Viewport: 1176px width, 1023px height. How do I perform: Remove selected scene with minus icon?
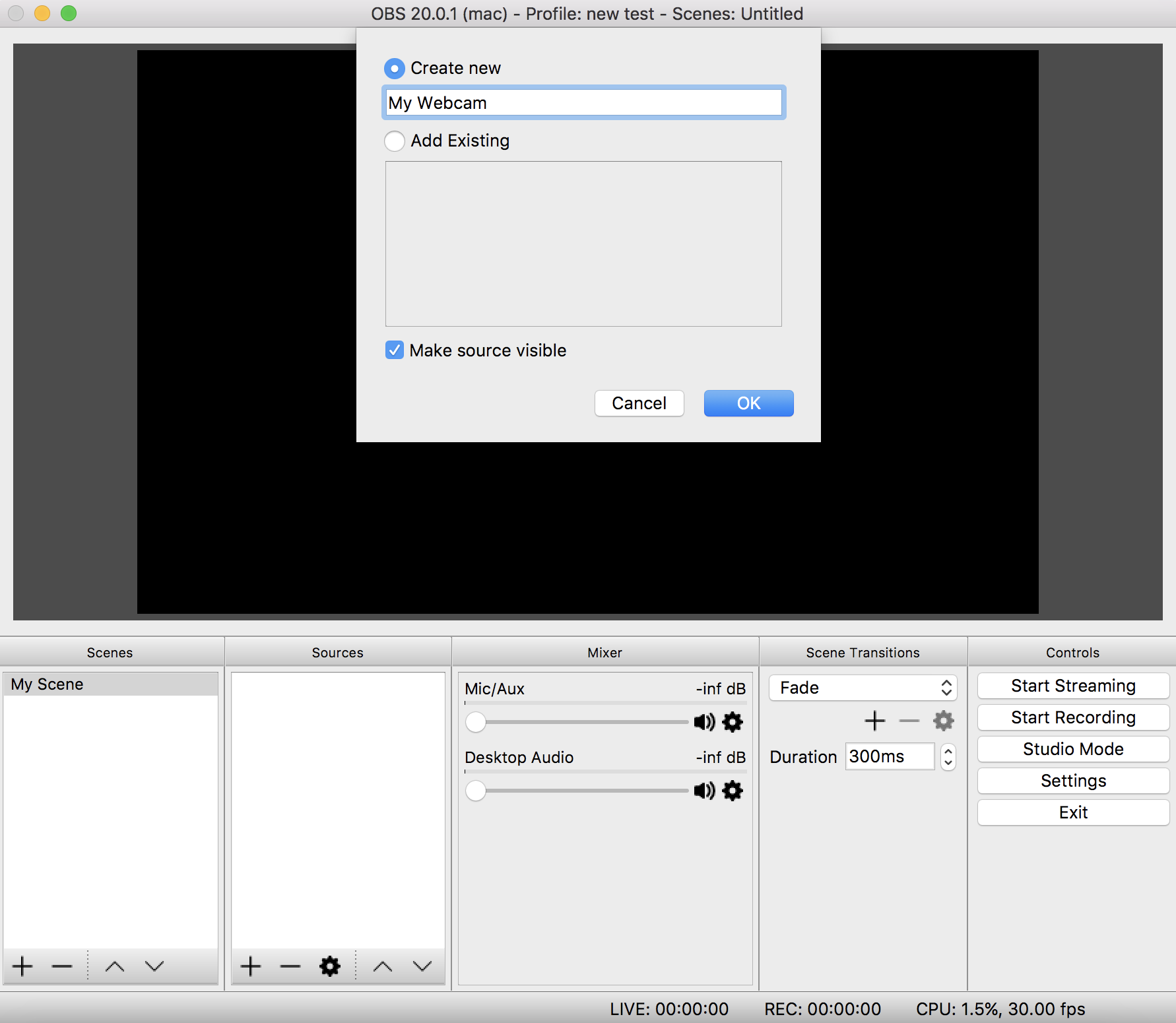62,967
